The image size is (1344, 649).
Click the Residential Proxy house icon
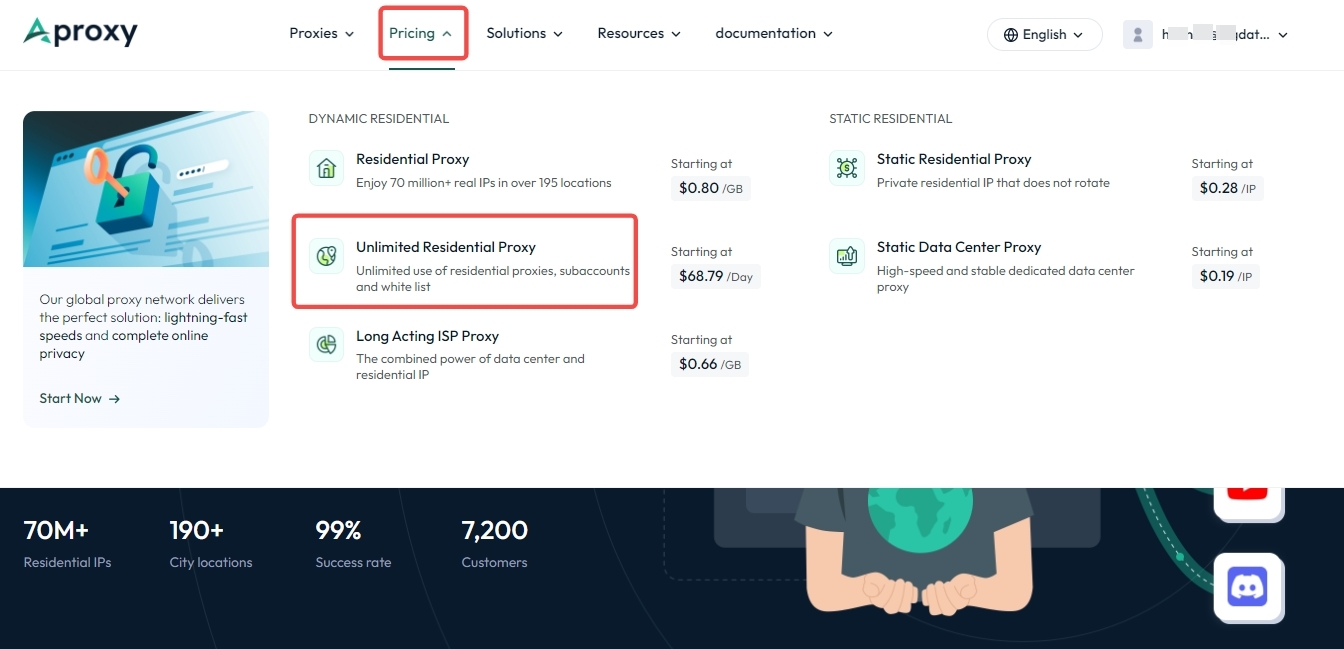326,168
